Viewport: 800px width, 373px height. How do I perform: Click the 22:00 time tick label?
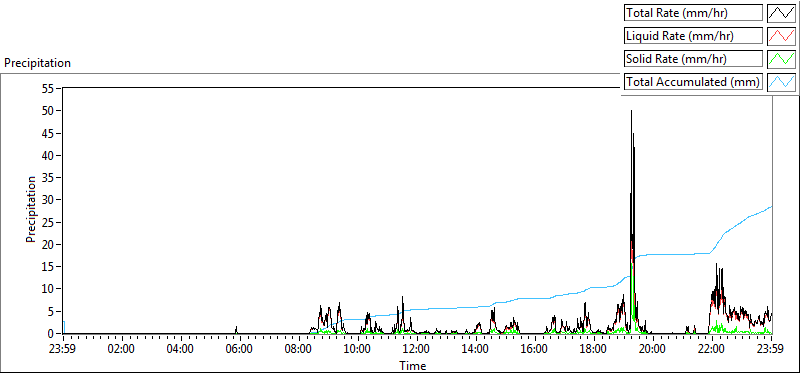tap(712, 350)
